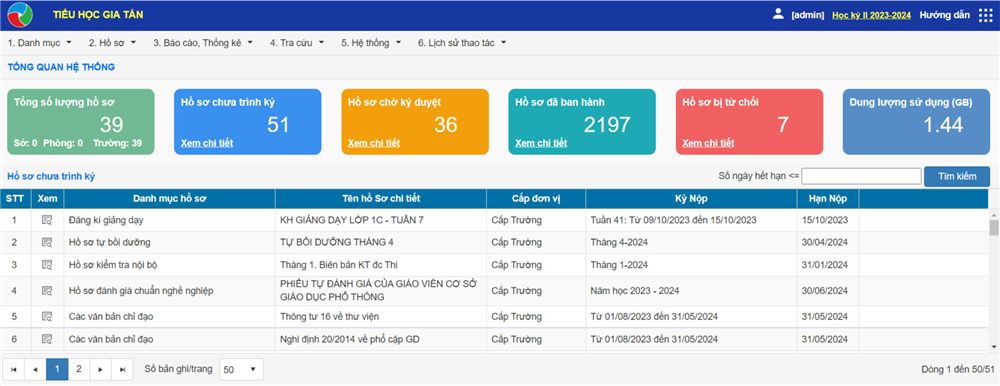Open the apps grid icon
The width and height of the screenshot is (1000, 386).
(985, 15)
